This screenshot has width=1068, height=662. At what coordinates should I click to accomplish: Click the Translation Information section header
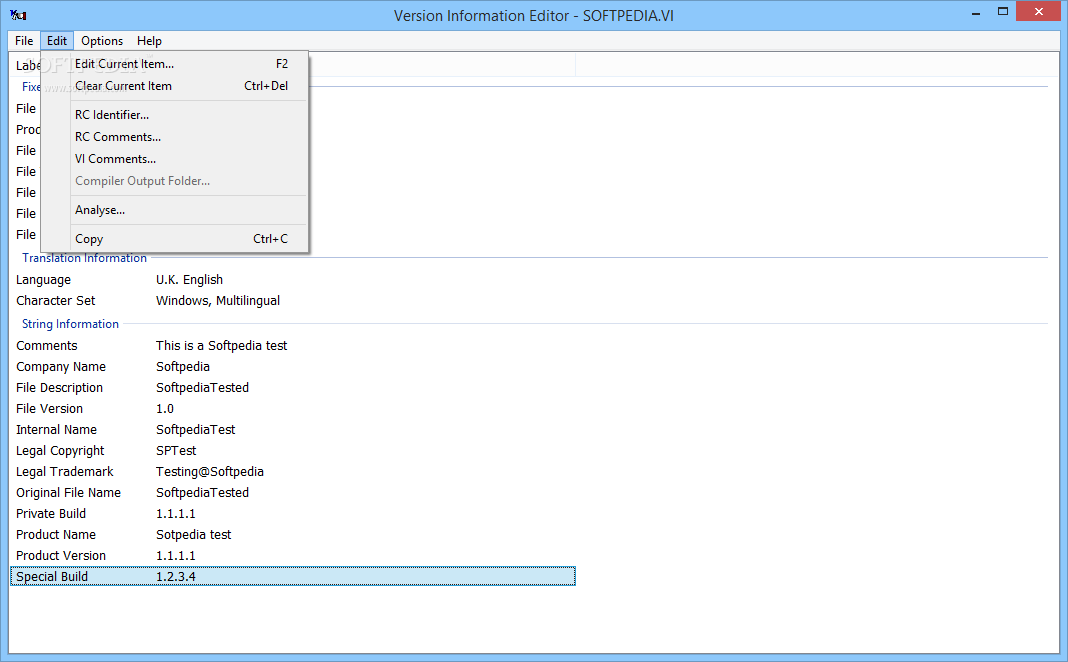coord(84,258)
